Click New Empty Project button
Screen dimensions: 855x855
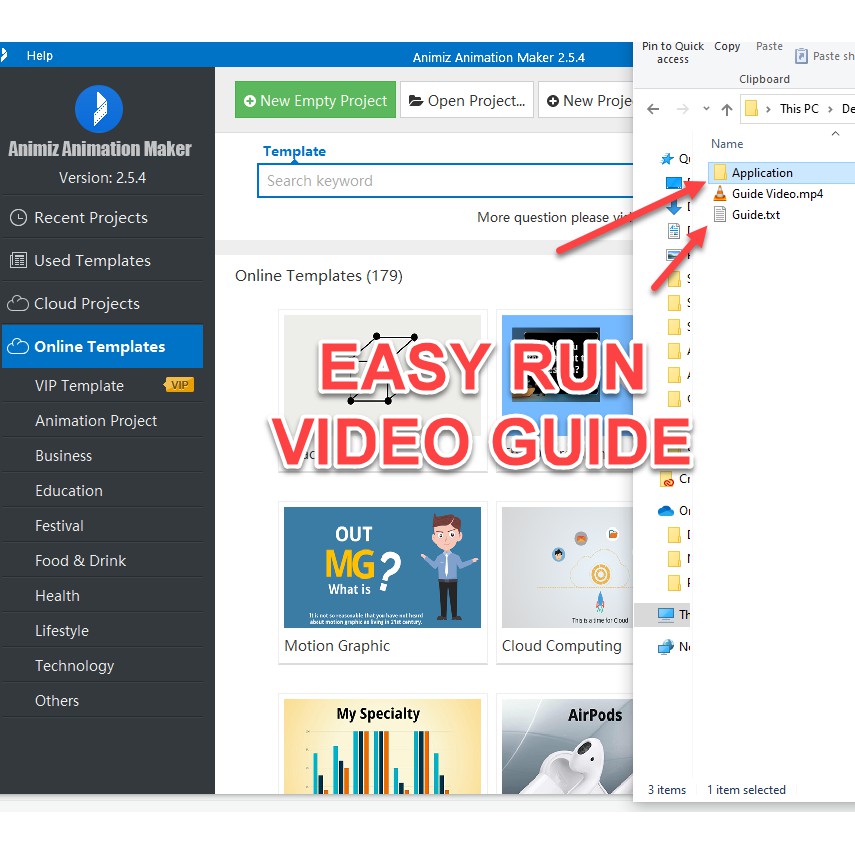click(314, 101)
